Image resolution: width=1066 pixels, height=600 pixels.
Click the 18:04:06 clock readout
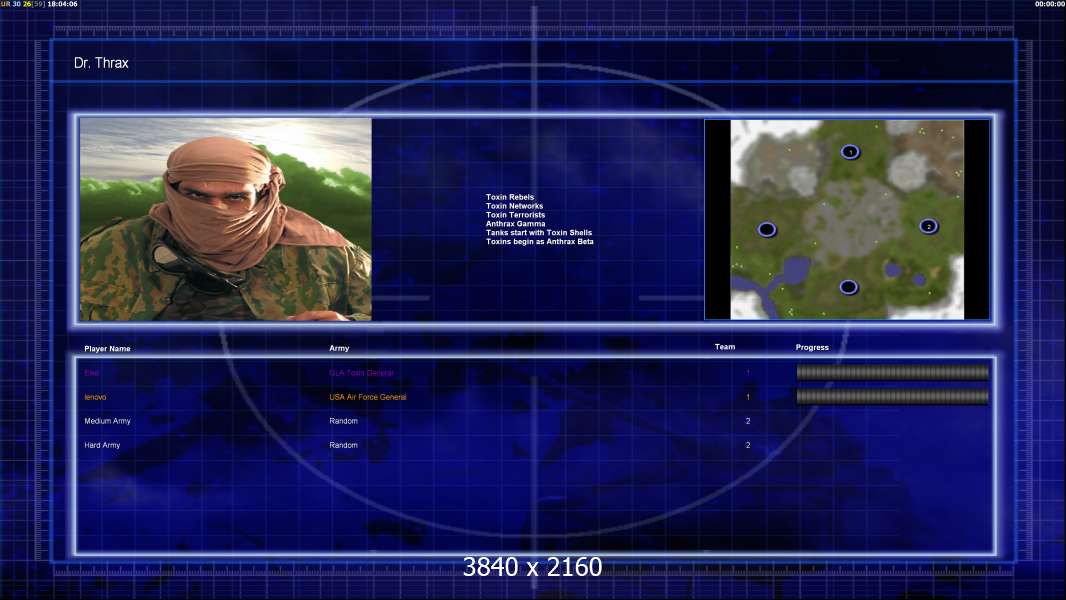tap(62, 4)
